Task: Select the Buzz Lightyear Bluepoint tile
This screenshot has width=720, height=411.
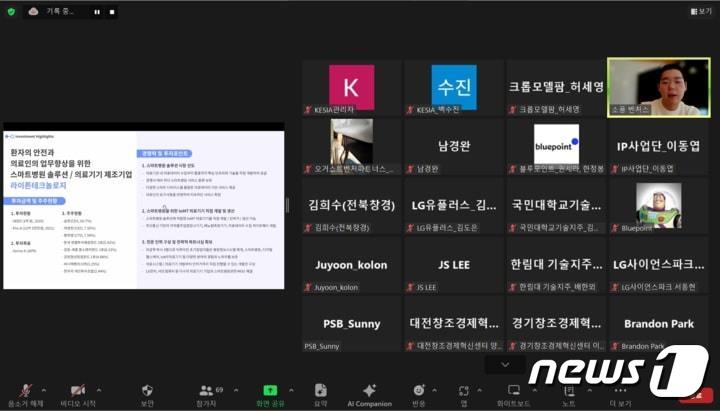Action: [658, 205]
